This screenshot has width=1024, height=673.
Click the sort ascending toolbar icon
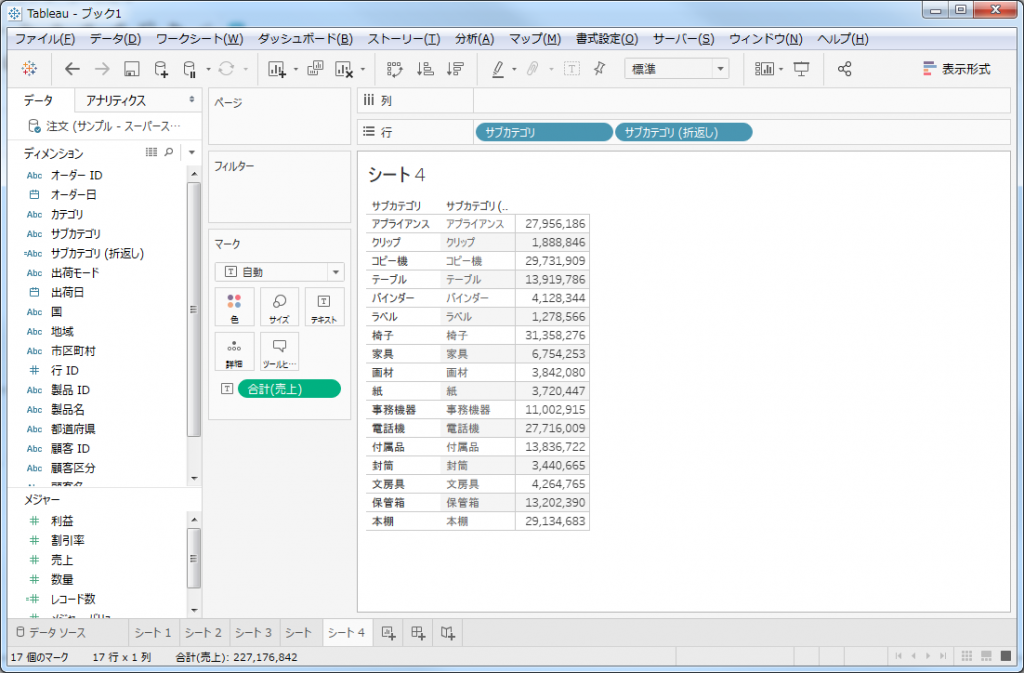425,69
